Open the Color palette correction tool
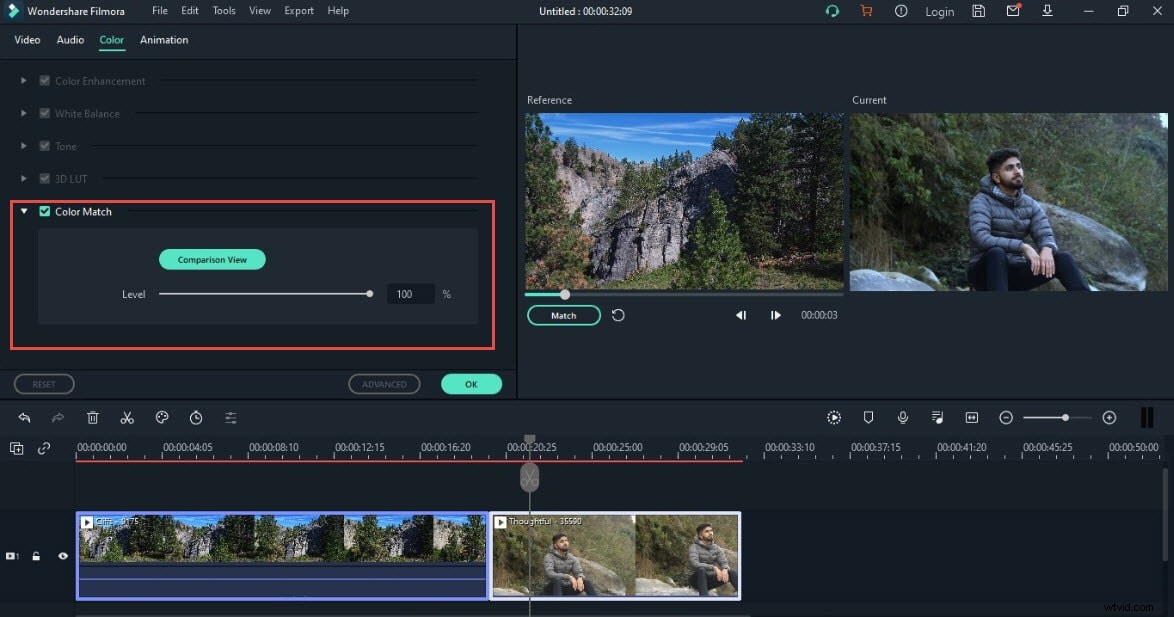This screenshot has width=1174, height=617. point(162,417)
